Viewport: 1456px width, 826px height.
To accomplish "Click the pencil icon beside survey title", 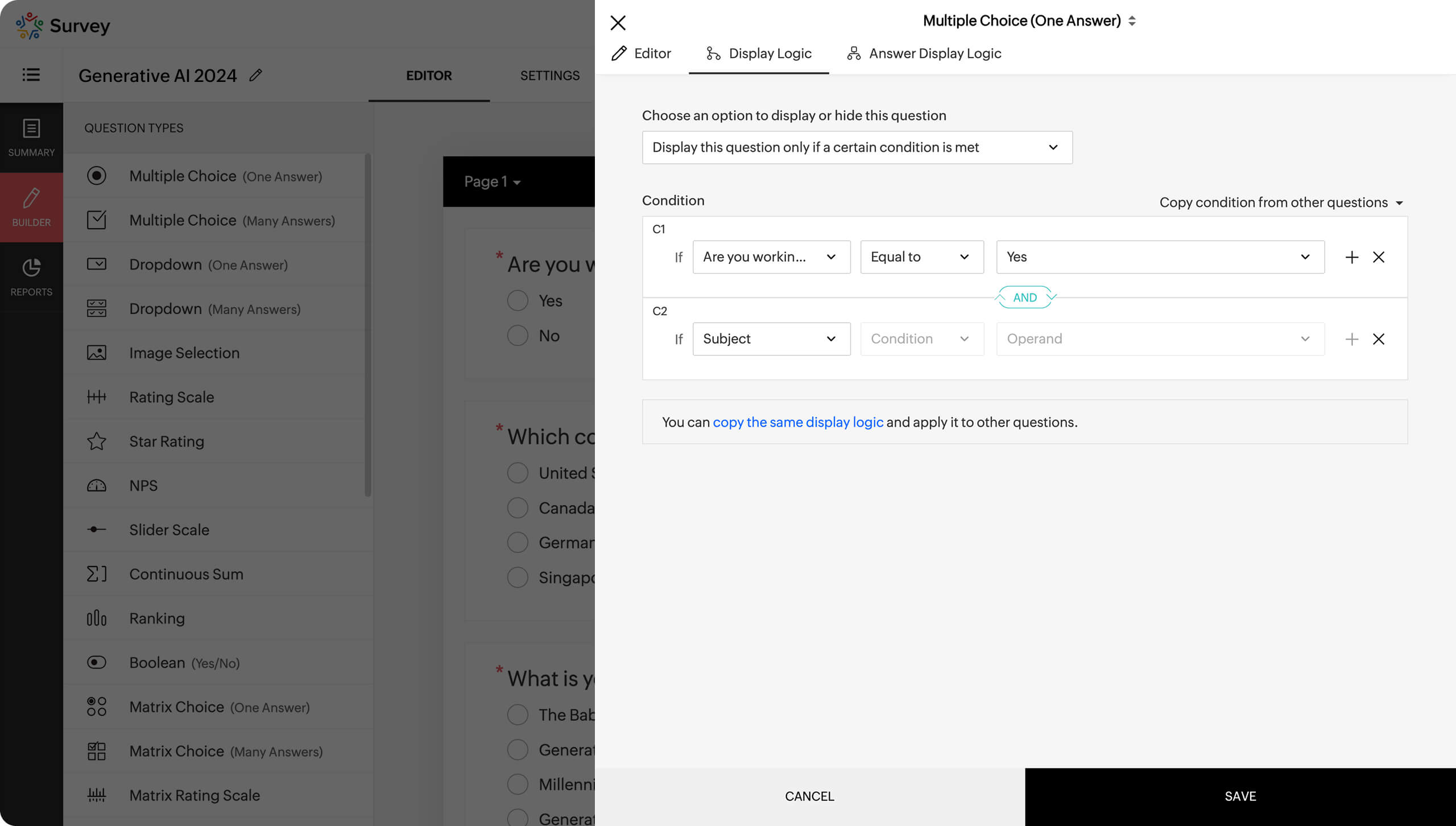I will click(x=255, y=75).
